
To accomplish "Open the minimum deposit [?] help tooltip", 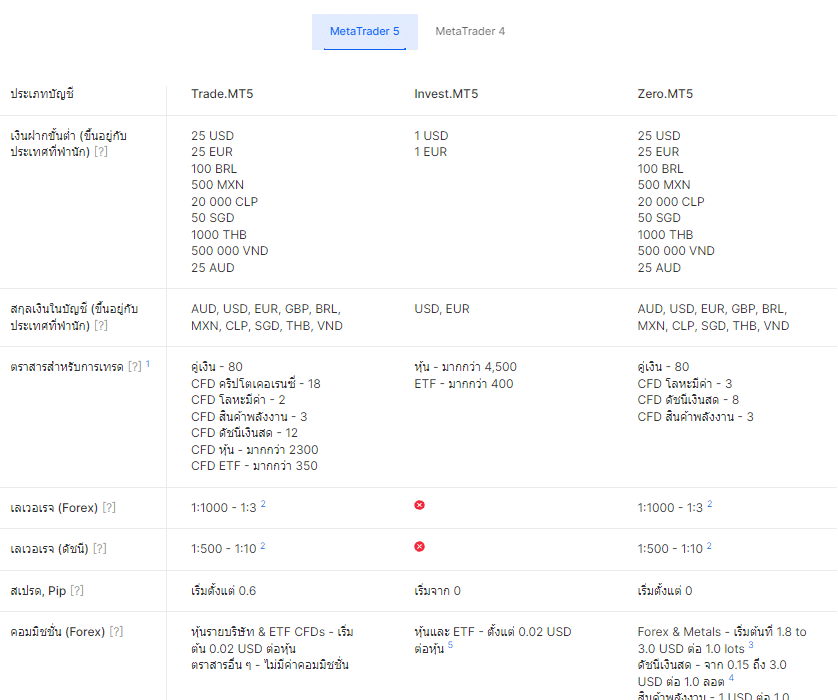I will 101,152.
